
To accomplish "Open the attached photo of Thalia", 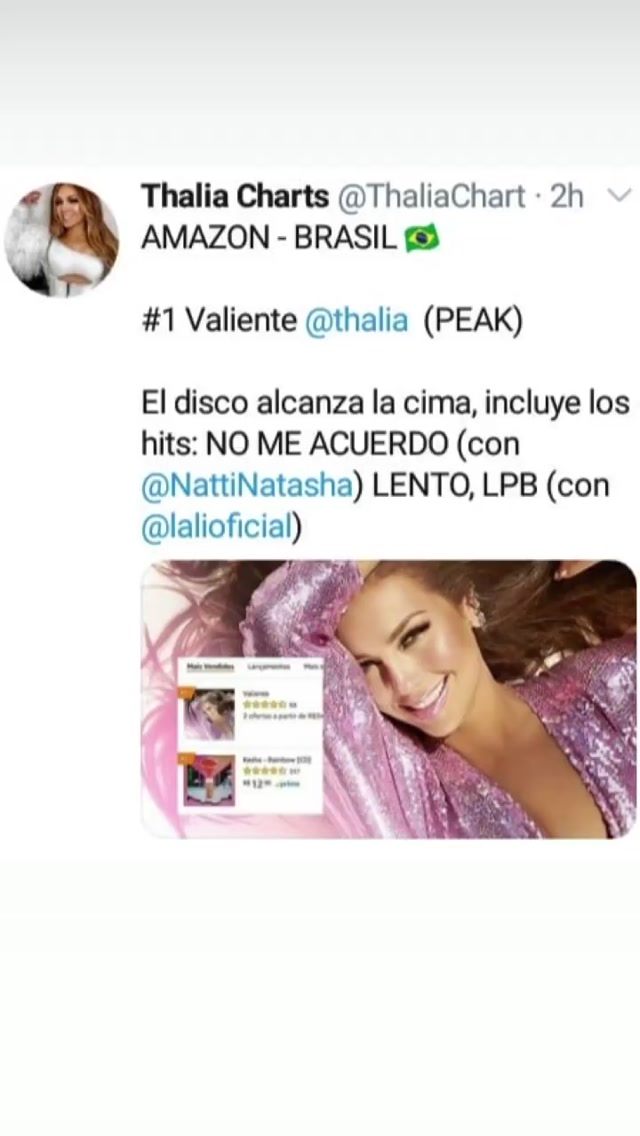I will [388, 699].
